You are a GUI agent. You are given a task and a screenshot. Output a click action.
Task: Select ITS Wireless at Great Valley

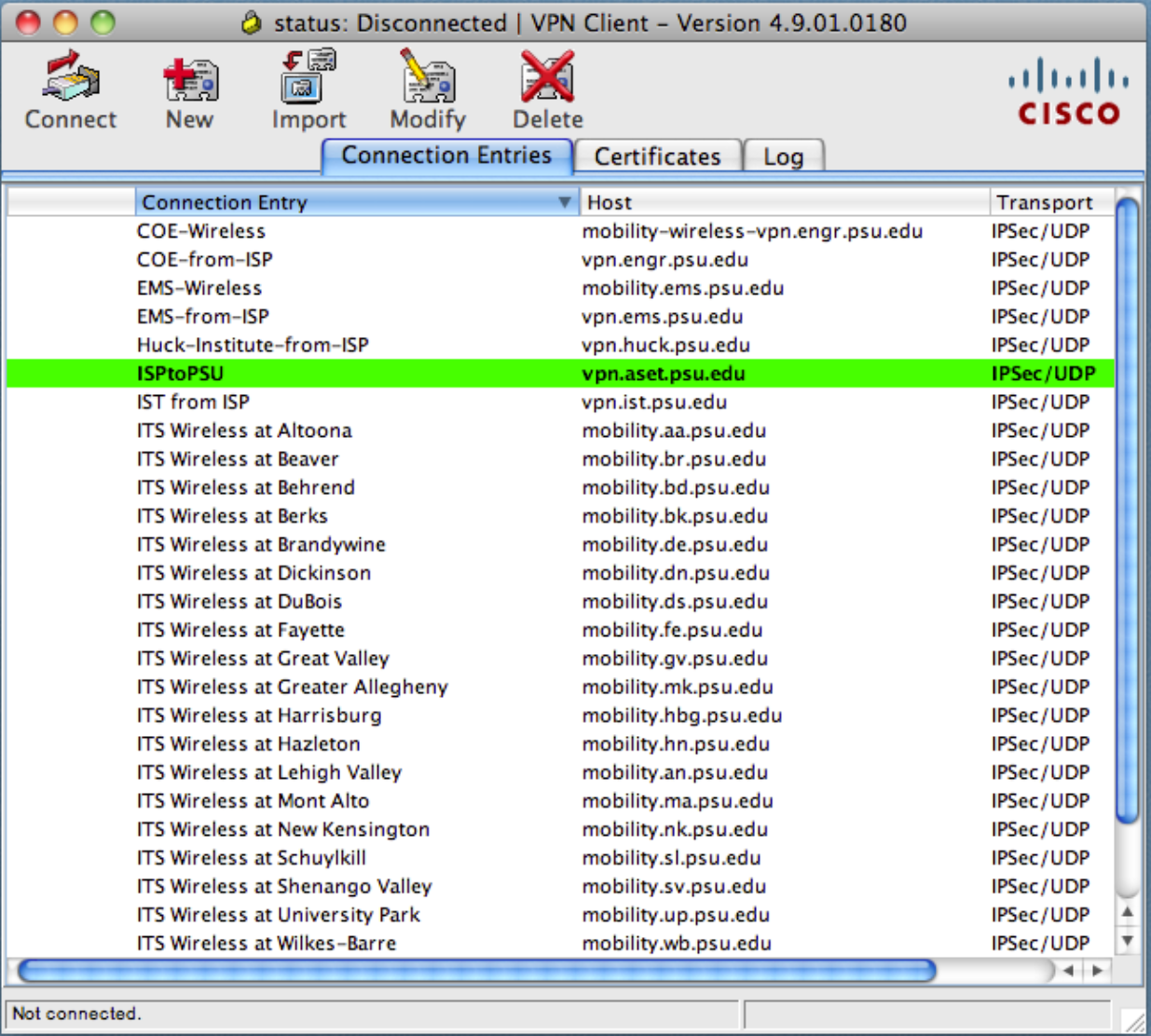tap(560, 659)
